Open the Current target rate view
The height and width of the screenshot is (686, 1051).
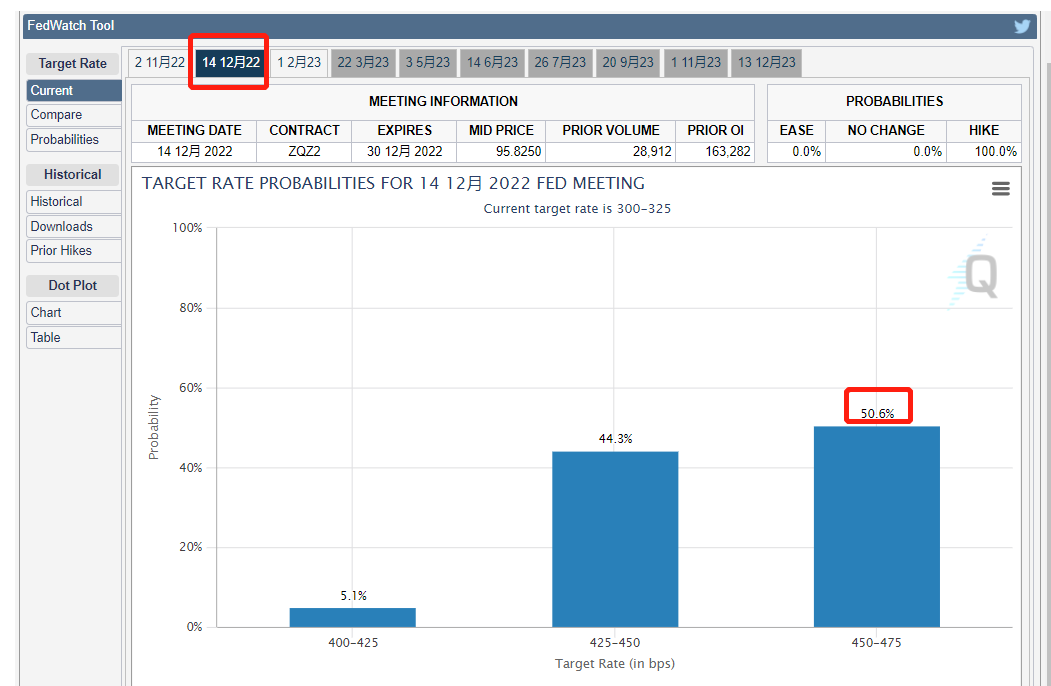click(x=74, y=91)
